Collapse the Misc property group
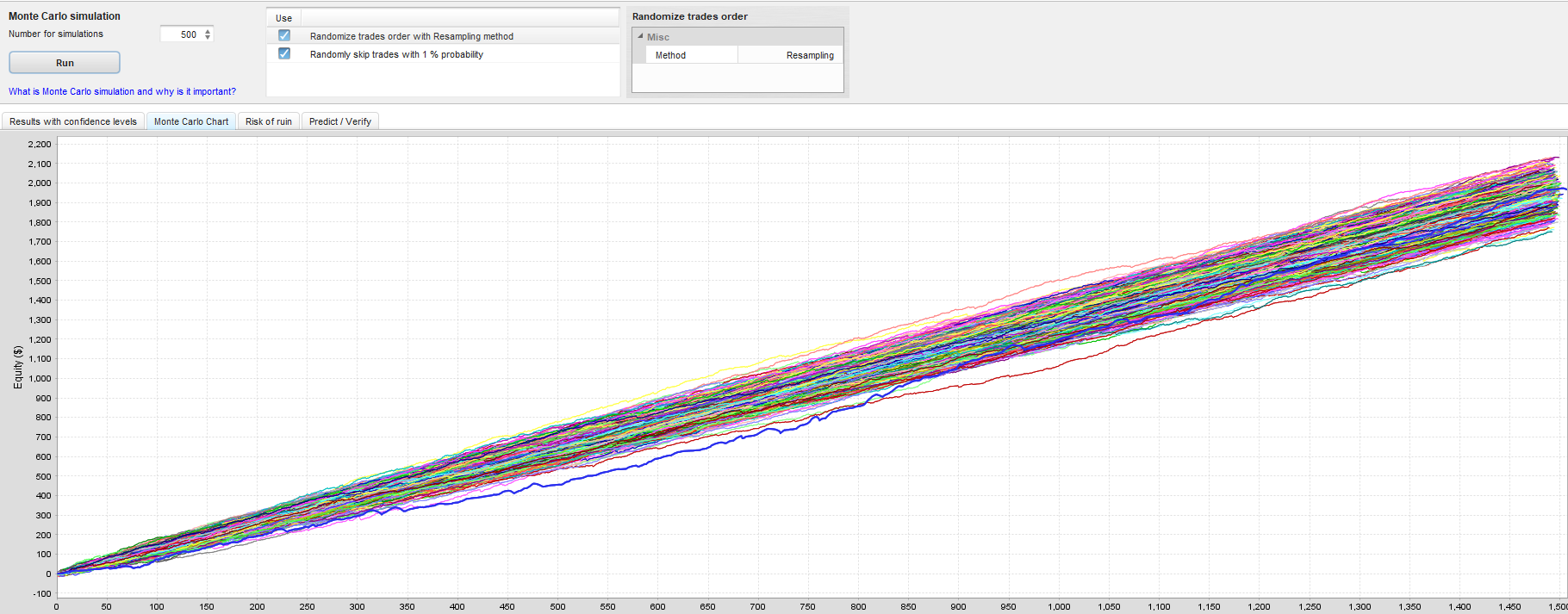Viewport: 1568px width, 614px height. pos(640,36)
